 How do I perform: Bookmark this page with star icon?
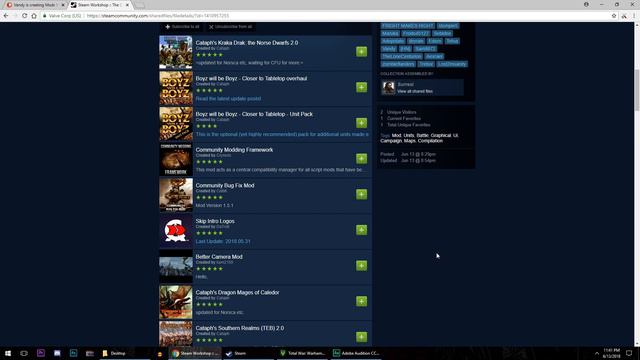click(614, 16)
